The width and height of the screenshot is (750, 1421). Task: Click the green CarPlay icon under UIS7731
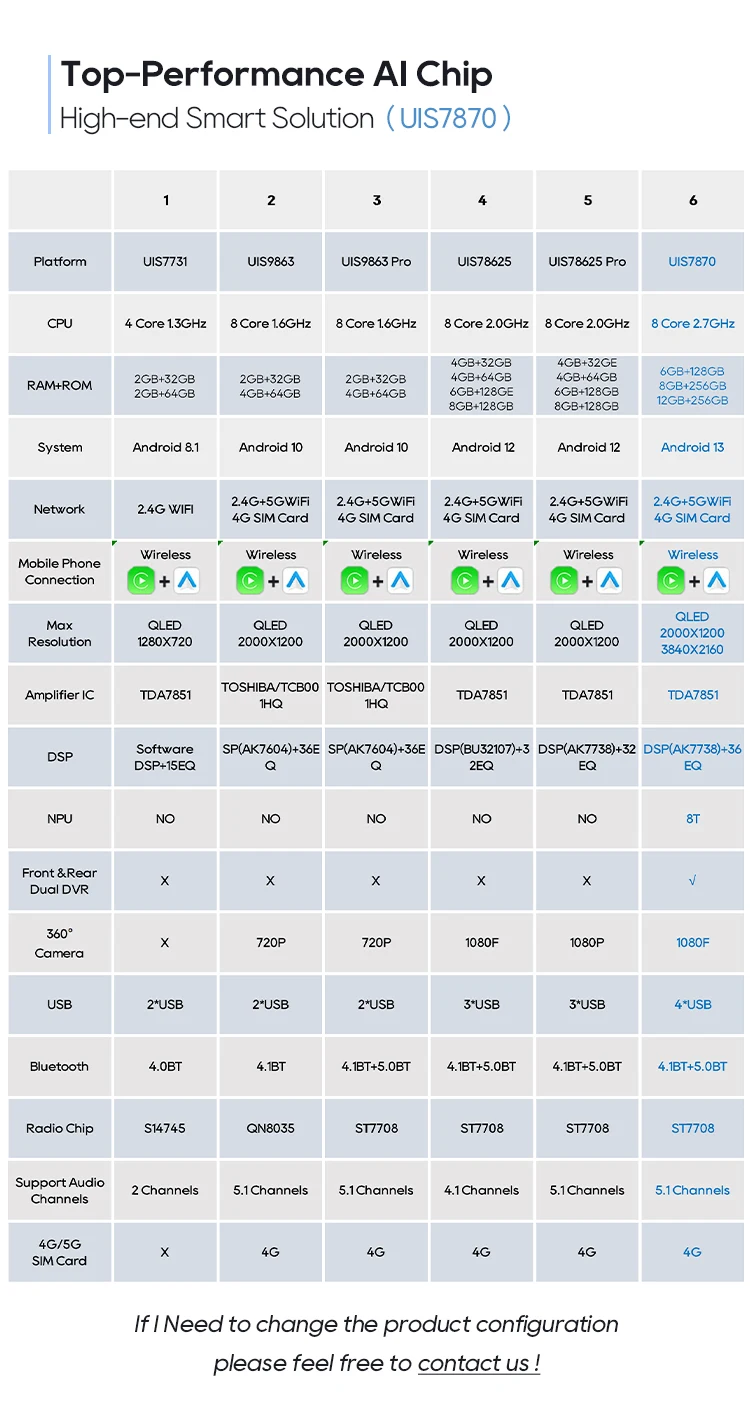point(142,581)
